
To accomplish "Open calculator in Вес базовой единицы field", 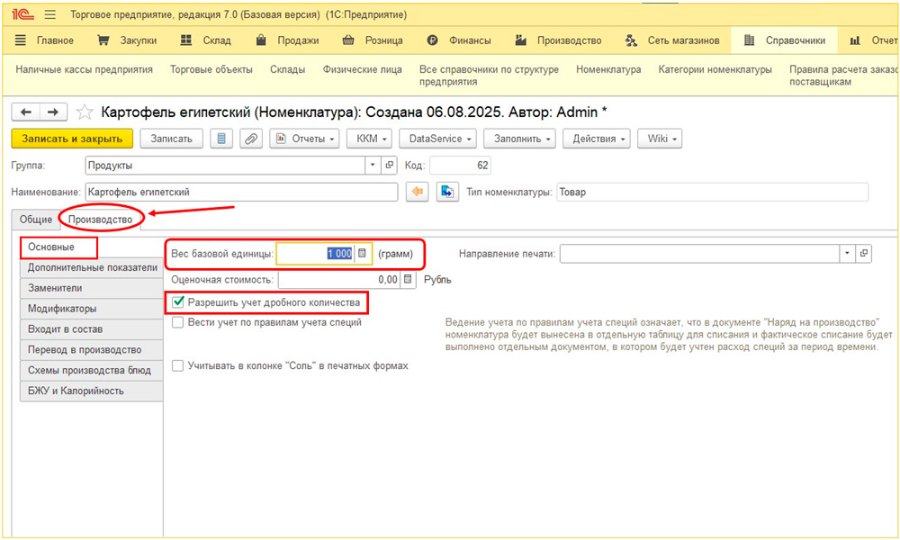I will pos(362,253).
